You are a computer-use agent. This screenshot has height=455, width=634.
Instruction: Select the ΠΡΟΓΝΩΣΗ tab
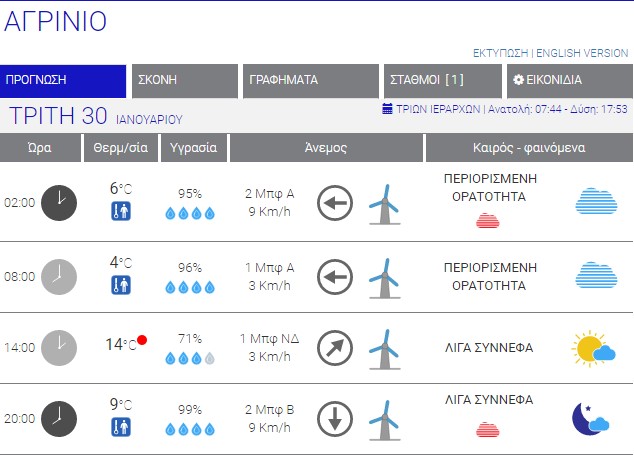click(x=63, y=81)
